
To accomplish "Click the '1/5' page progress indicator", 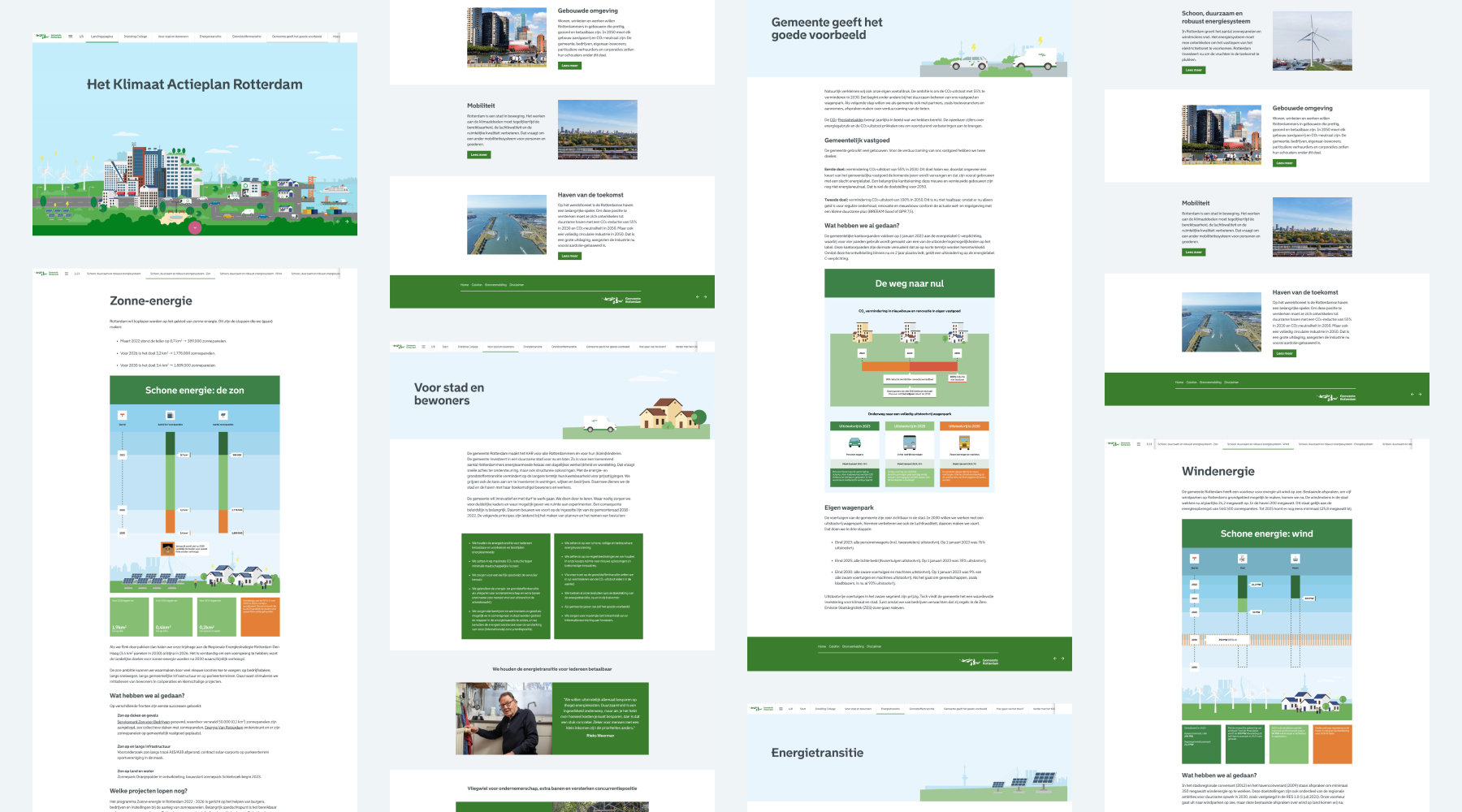I will (x=80, y=36).
